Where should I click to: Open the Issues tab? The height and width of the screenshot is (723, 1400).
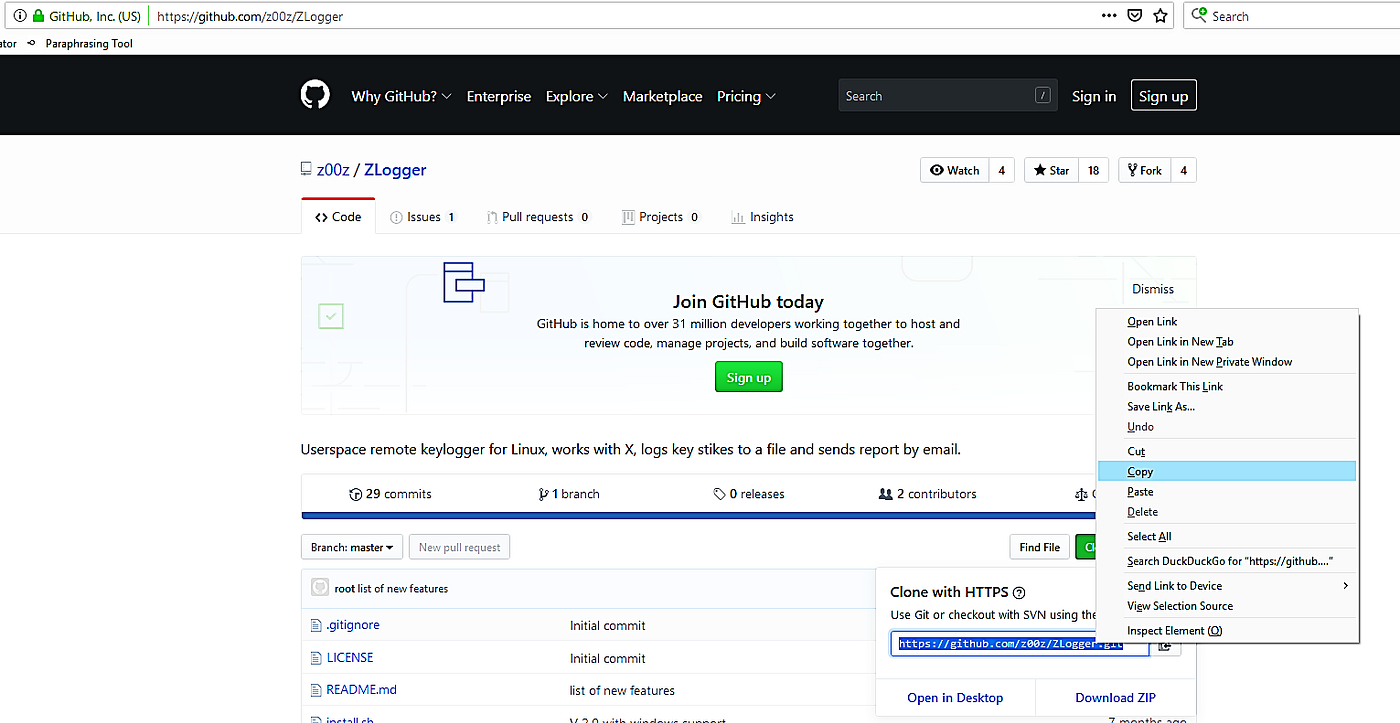pos(422,217)
